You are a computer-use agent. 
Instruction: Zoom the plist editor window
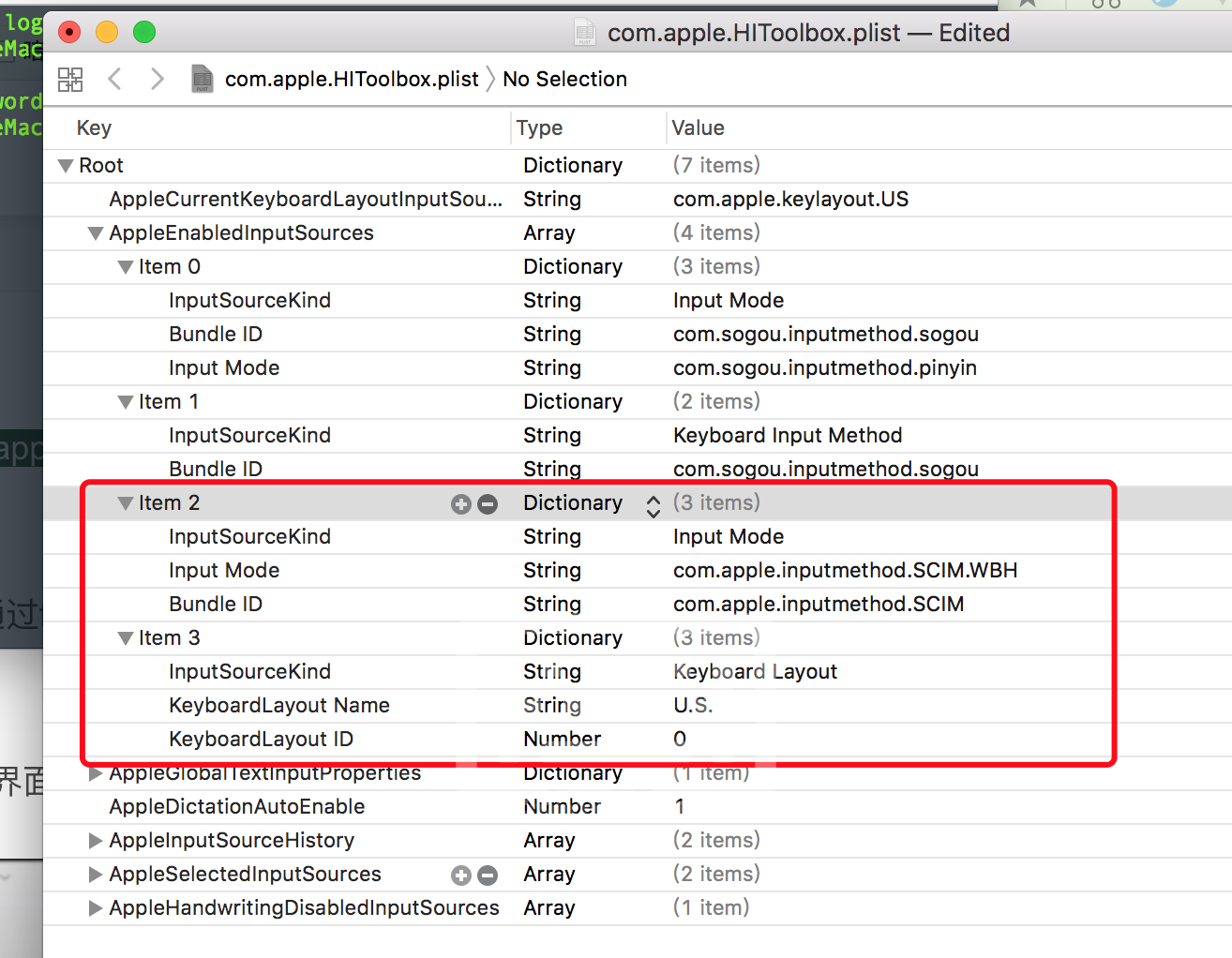(x=144, y=32)
